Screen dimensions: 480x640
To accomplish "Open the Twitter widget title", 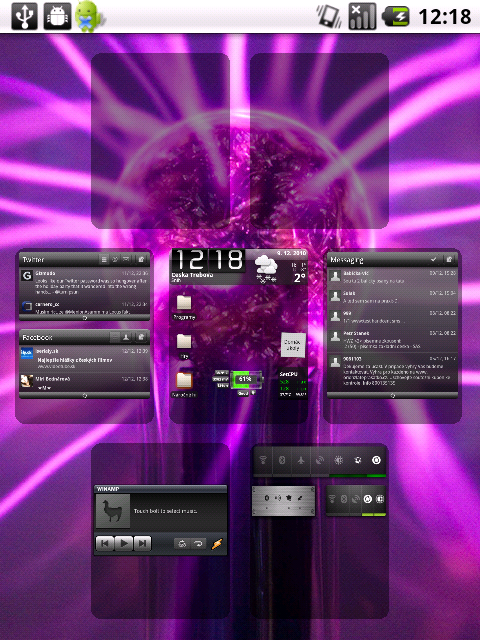I will click(33, 260).
